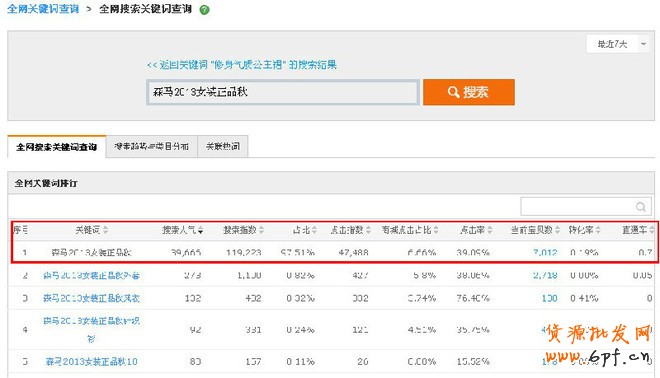Click search index value 119,223
660x378 pixels.
(x=243, y=253)
